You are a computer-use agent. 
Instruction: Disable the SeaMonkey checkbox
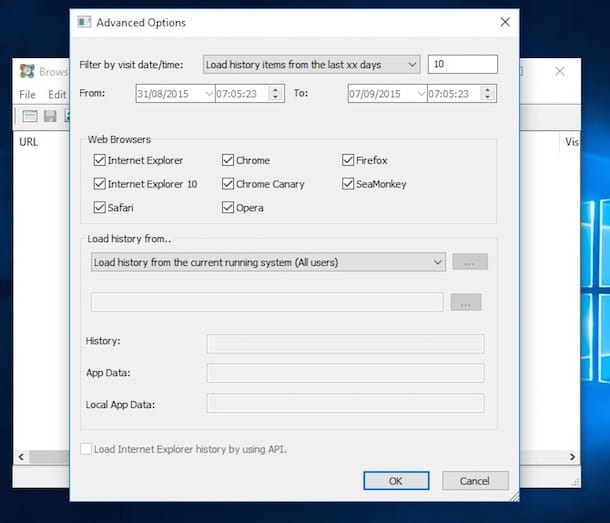tap(348, 184)
